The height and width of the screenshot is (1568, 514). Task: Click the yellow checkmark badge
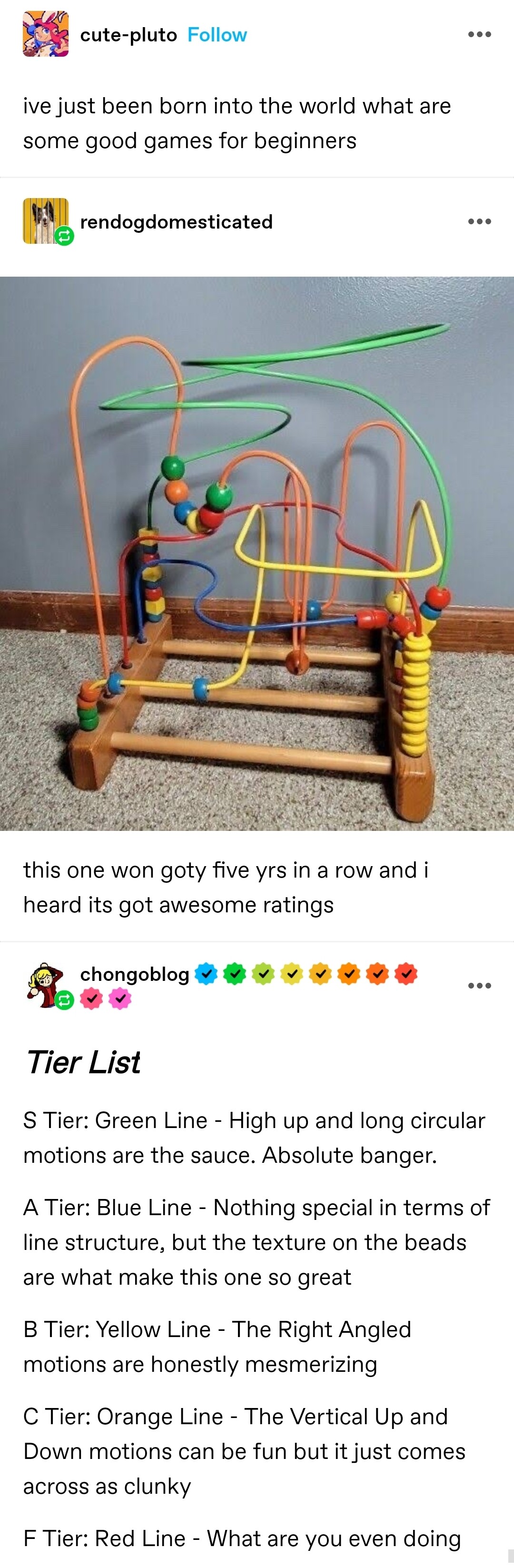292,974
